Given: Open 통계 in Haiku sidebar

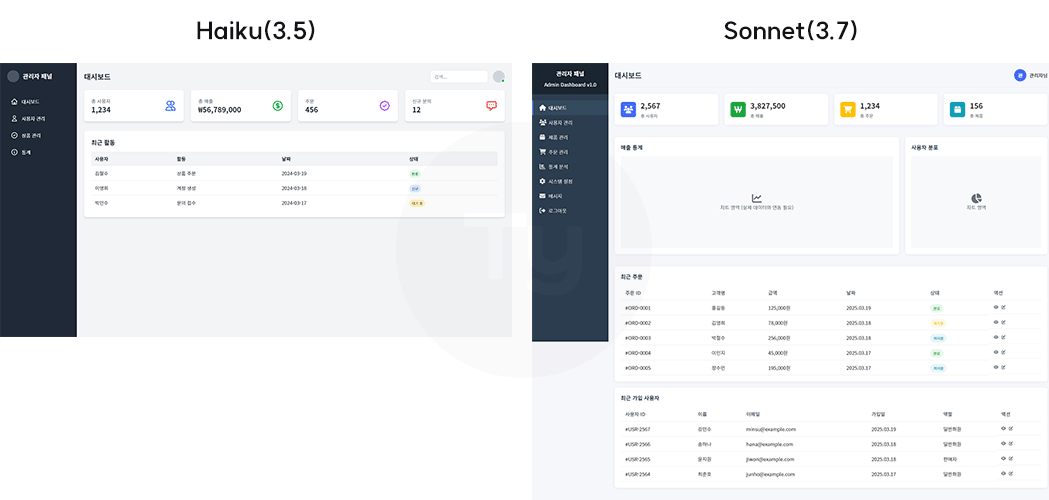Looking at the screenshot, I should coord(21,152).
